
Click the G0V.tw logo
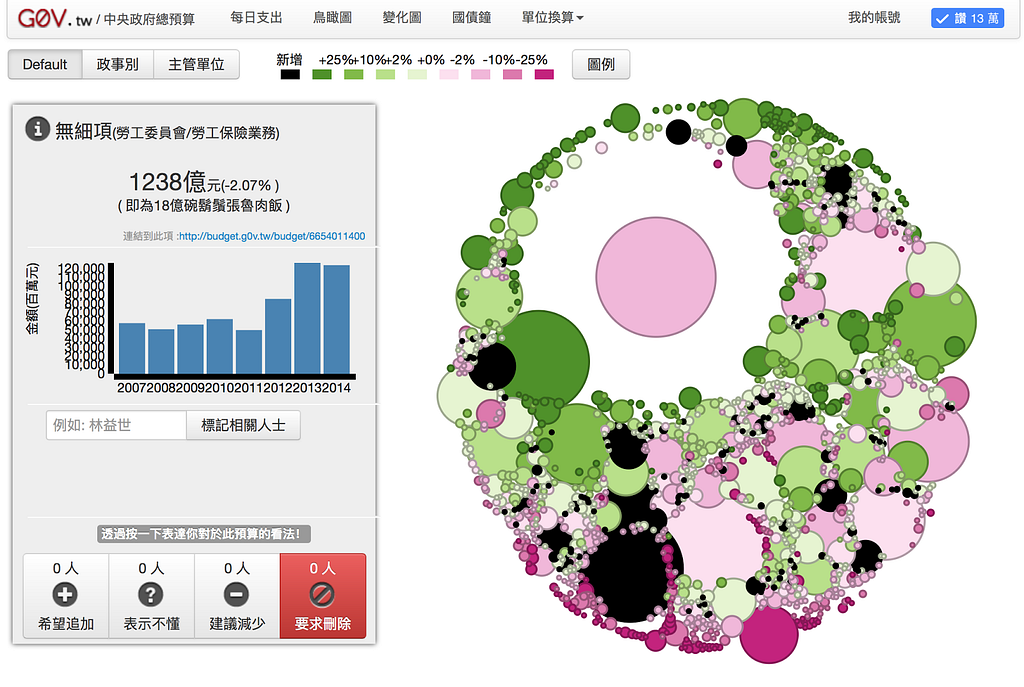pos(55,18)
